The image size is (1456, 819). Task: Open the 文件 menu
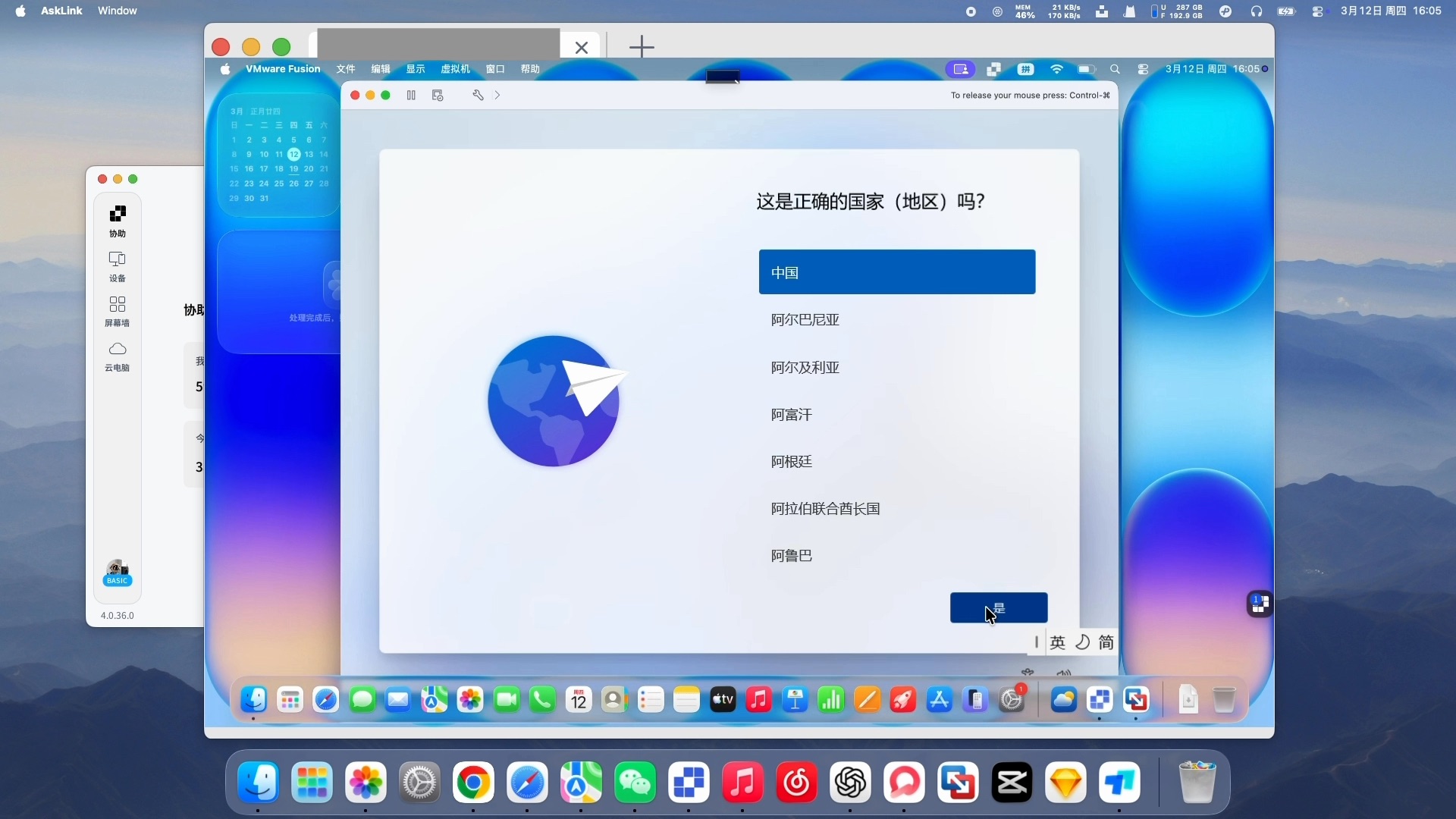coord(346,69)
